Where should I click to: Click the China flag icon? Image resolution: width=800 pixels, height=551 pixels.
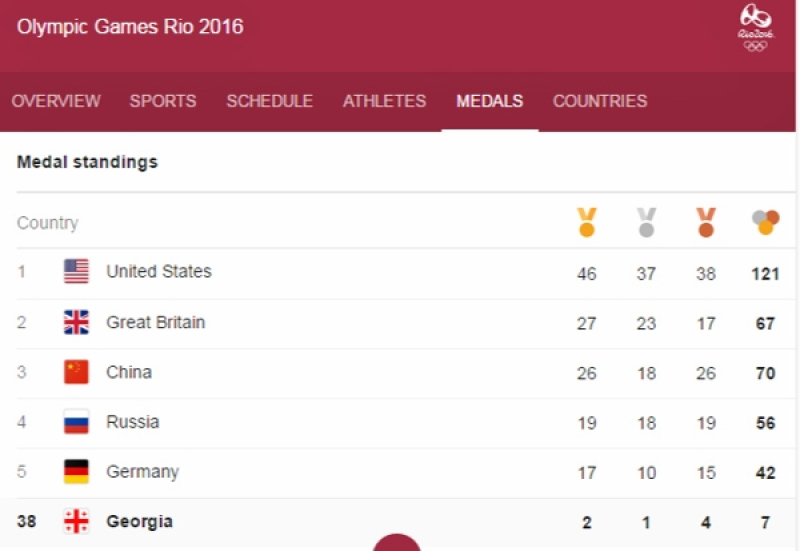coord(76,372)
